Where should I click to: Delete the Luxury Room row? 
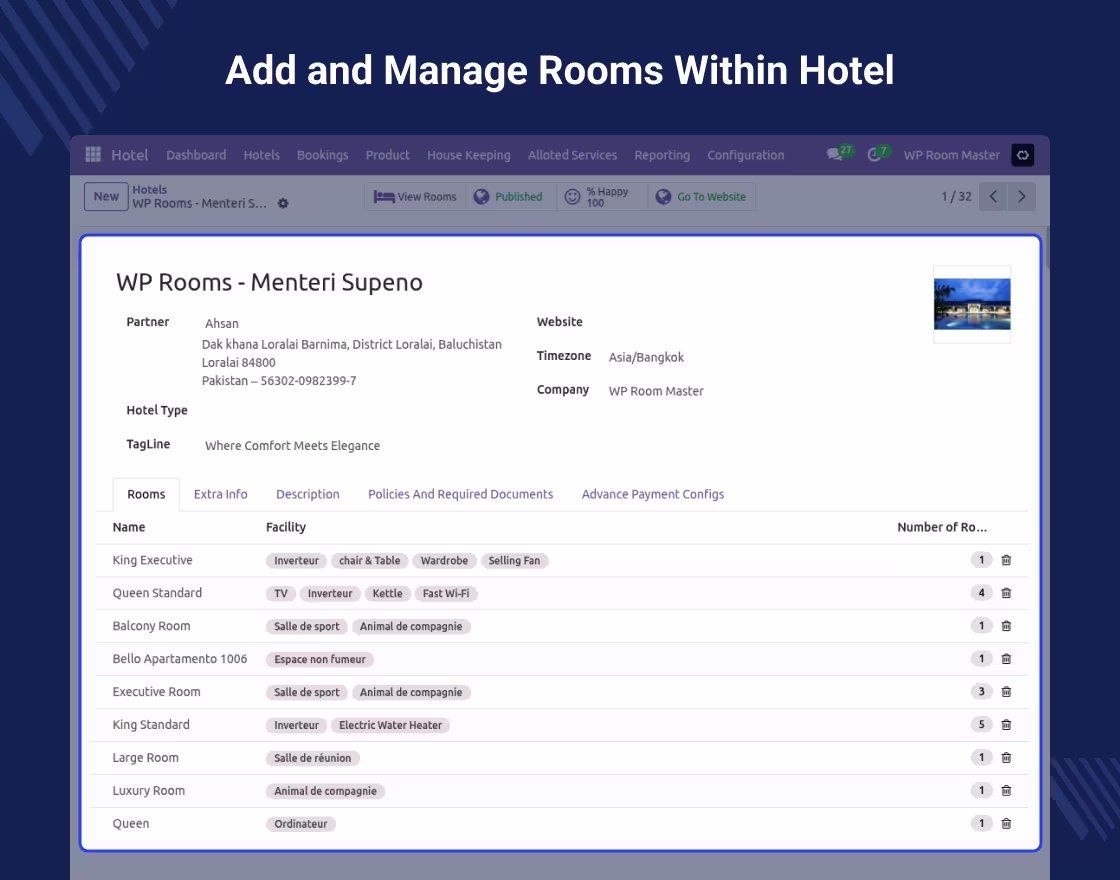click(1006, 790)
